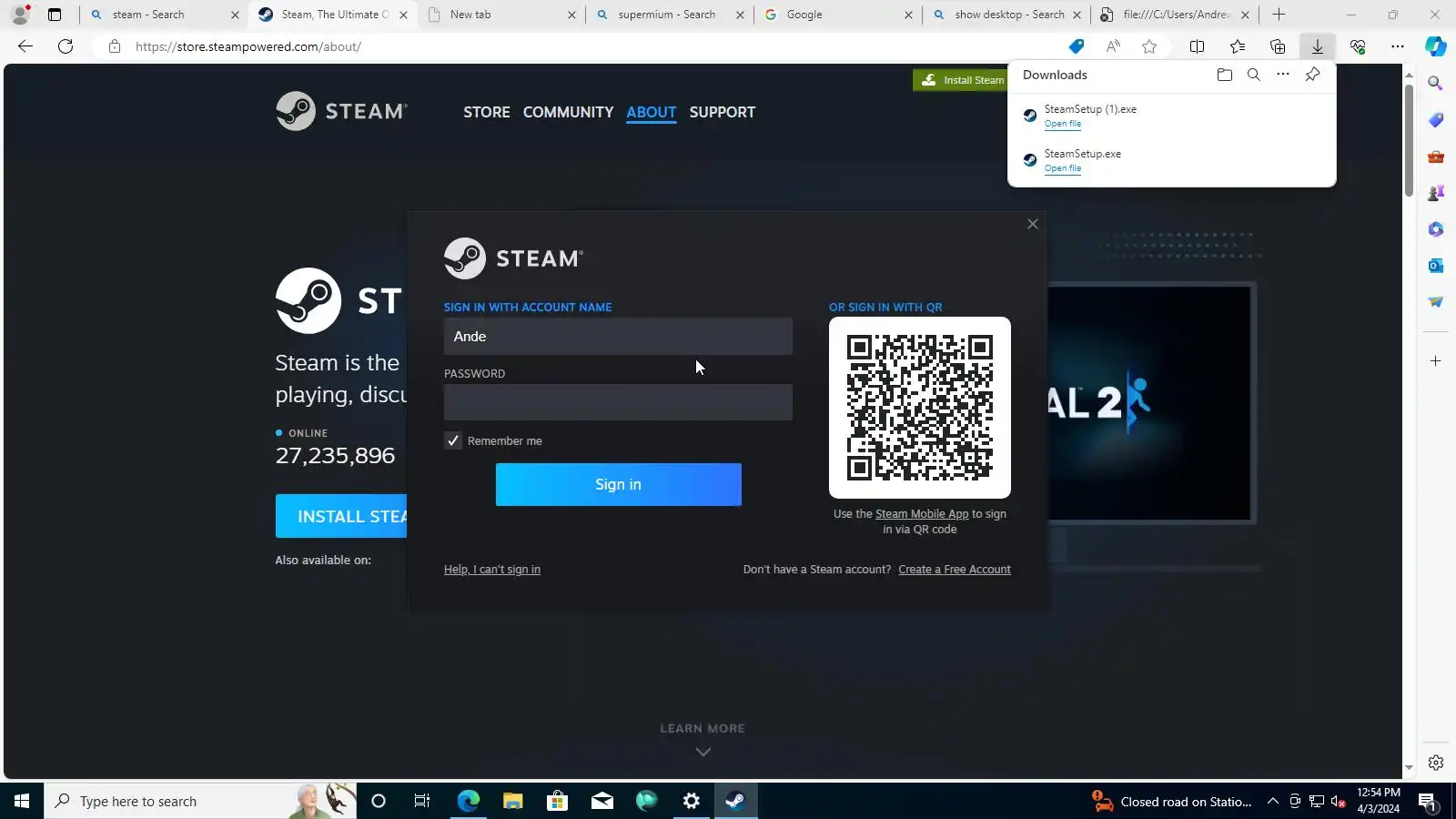The height and width of the screenshot is (819, 1456).
Task: Click the blue INSTALL STEAM button
Action: pyautogui.click(x=342, y=516)
